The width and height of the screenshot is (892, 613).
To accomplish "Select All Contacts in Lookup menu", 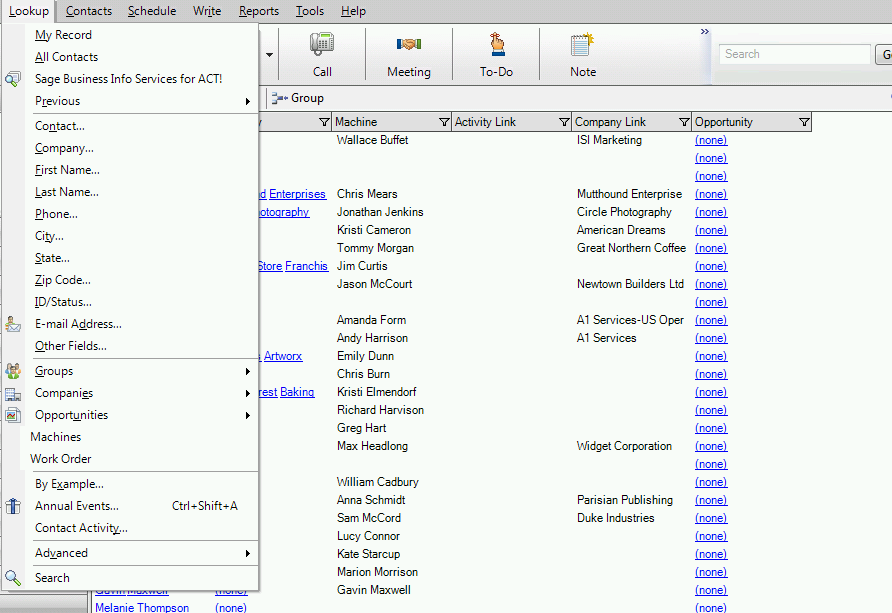I will click(x=67, y=57).
